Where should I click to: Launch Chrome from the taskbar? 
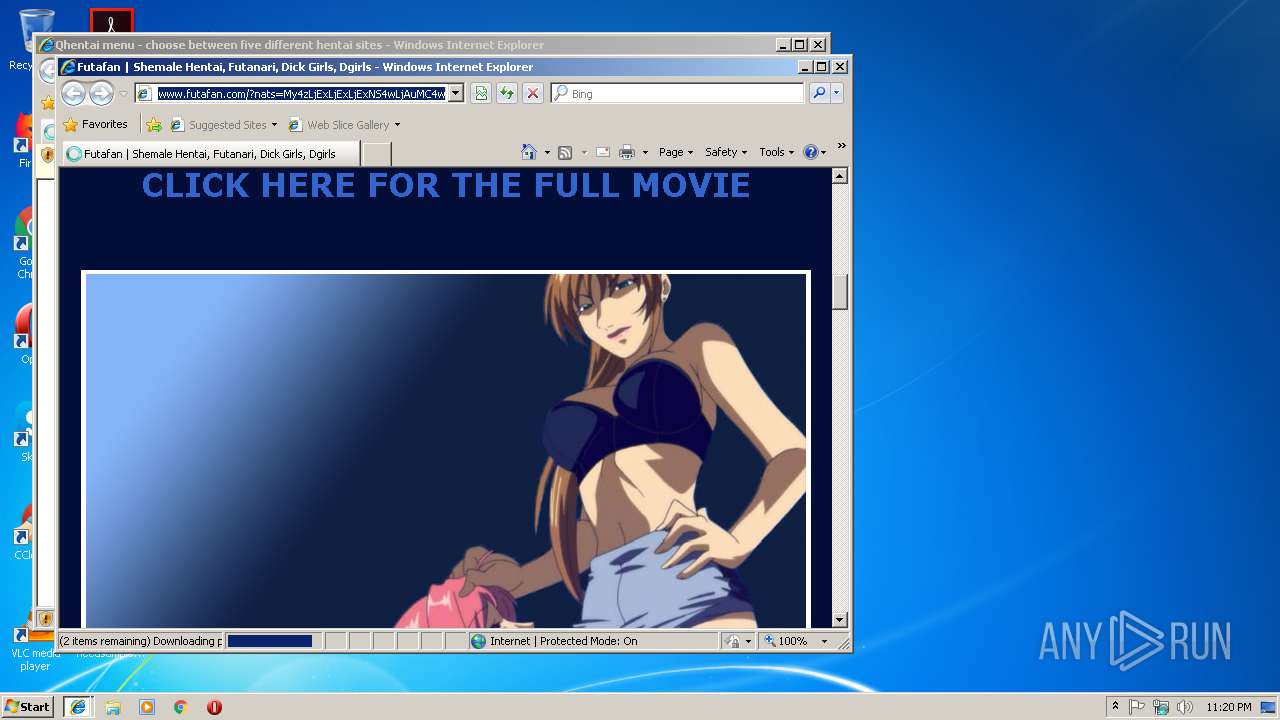(x=180, y=707)
